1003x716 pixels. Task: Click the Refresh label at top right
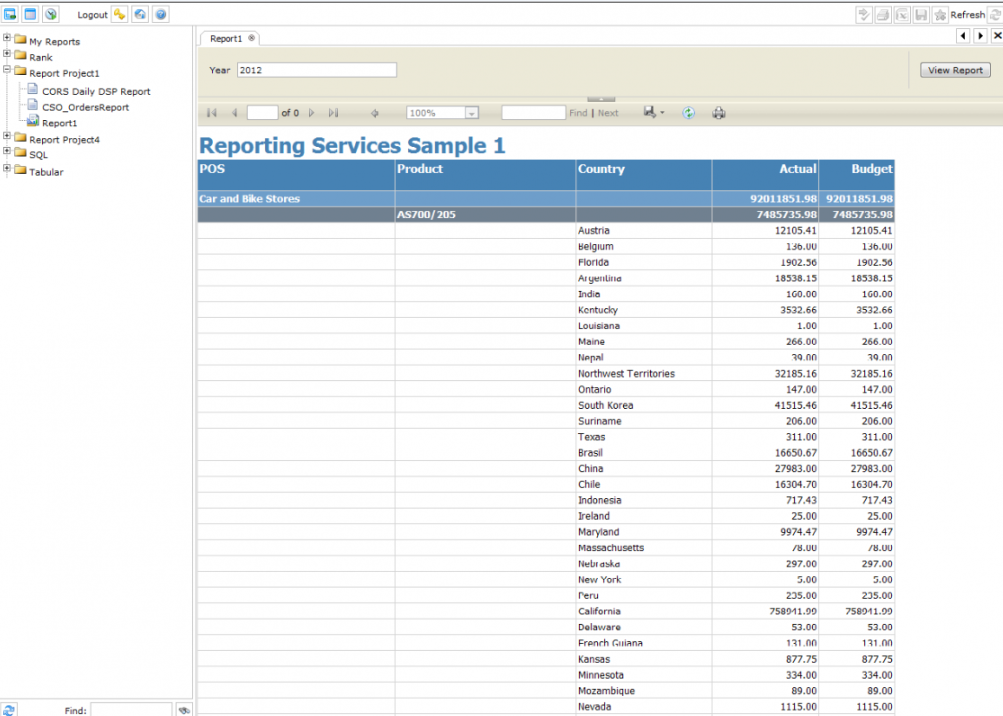967,15
